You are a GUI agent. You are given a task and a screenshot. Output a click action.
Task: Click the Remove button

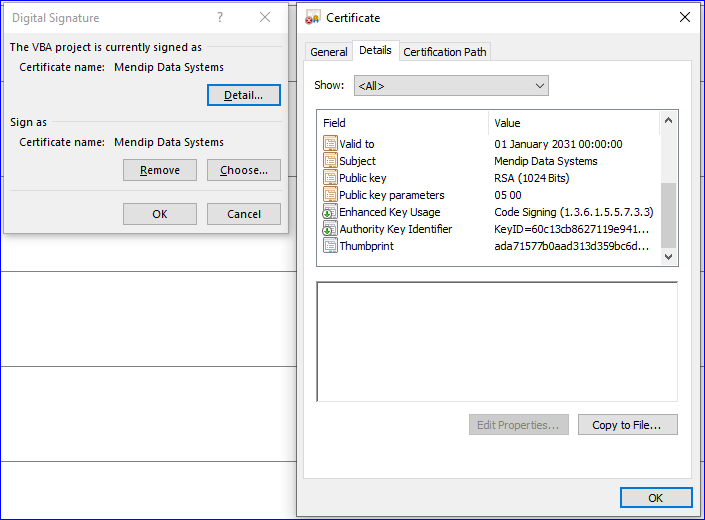click(x=160, y=170)
